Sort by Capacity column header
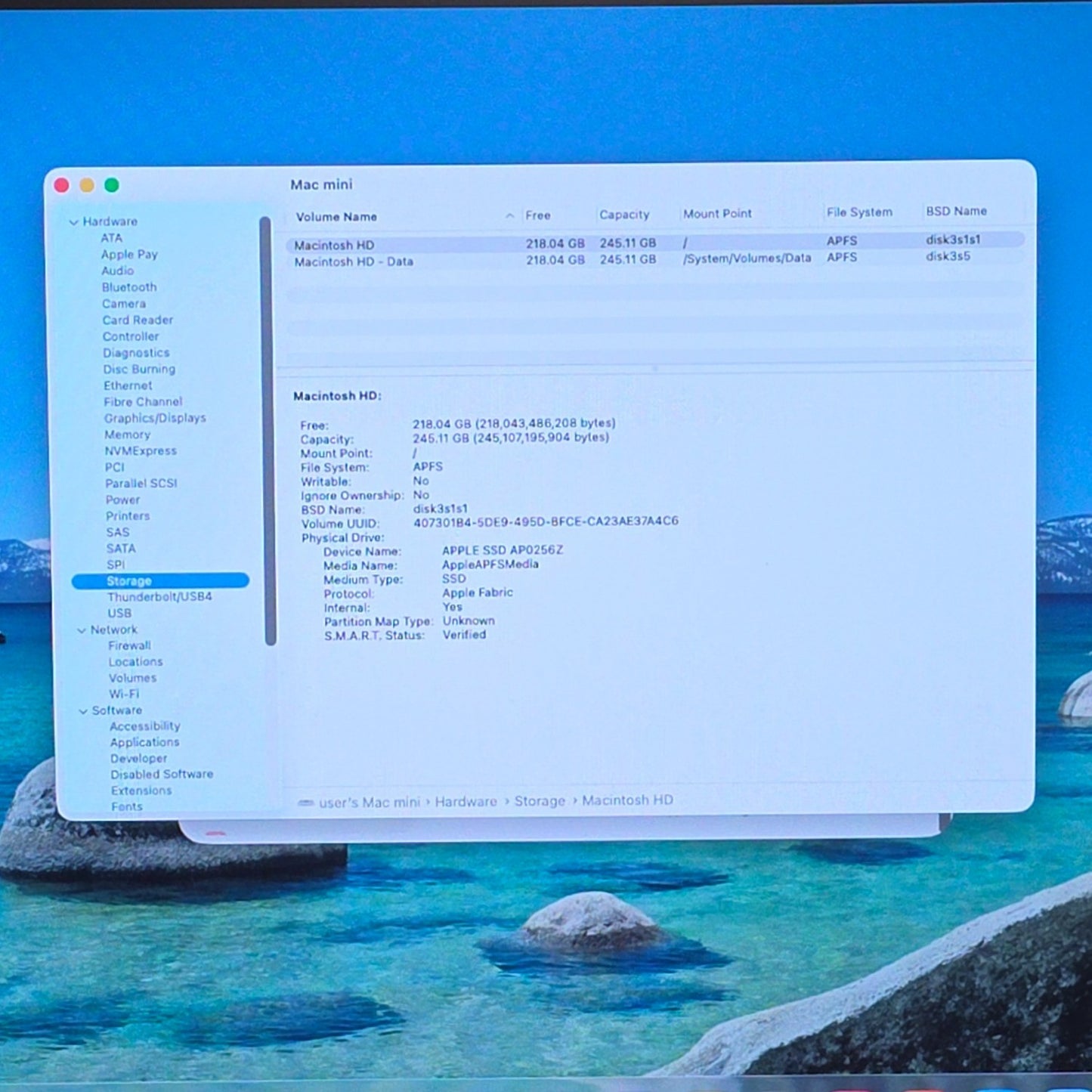This screenshot has width=1092, height=1092. [x=624, y=215]
